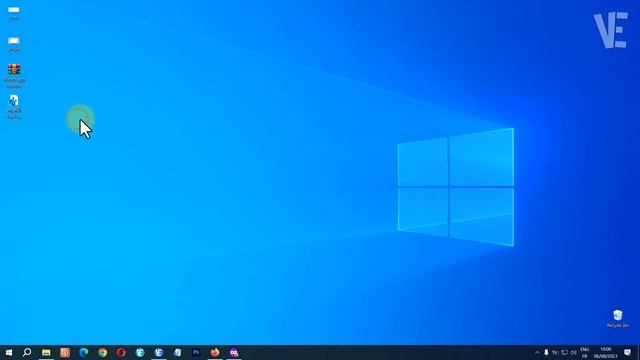The width and height of the screenshot is (640, 360).
Task: Open the taskbar clock and date
Action: 606,353
